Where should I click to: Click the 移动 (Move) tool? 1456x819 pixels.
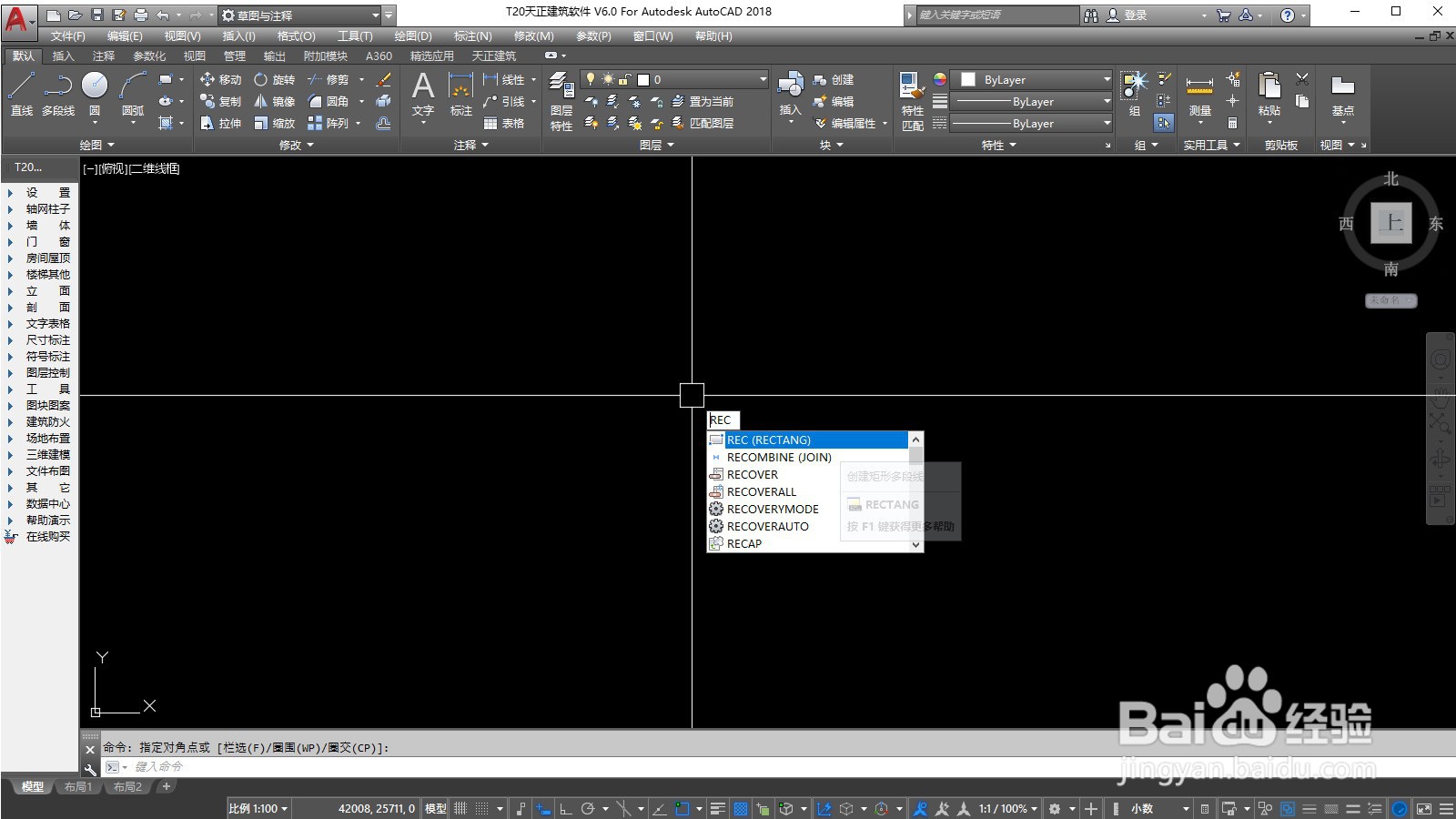(x=220, y=80)
